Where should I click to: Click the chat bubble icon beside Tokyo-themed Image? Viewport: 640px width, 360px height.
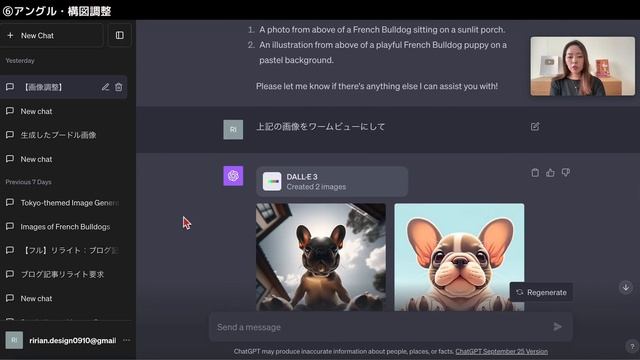coord(10,202)
